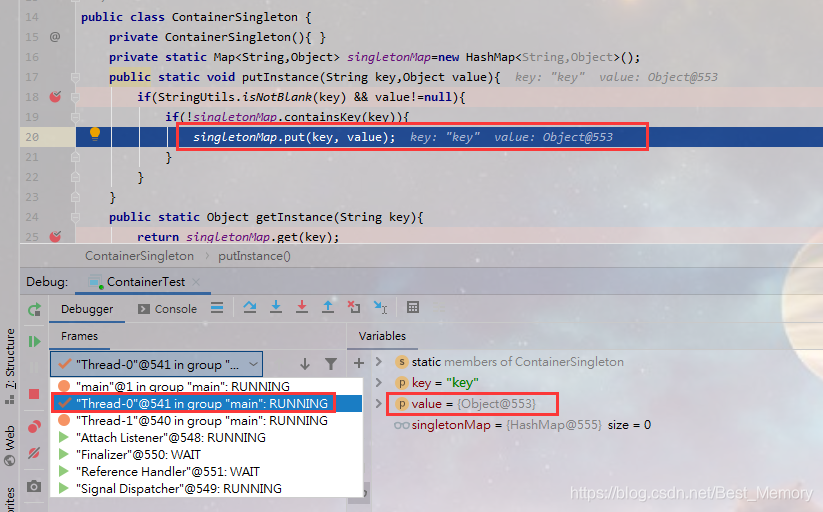Click next frame down arrow icon
The width and height of the screenshot is (823, 512).
coord(304,364)
